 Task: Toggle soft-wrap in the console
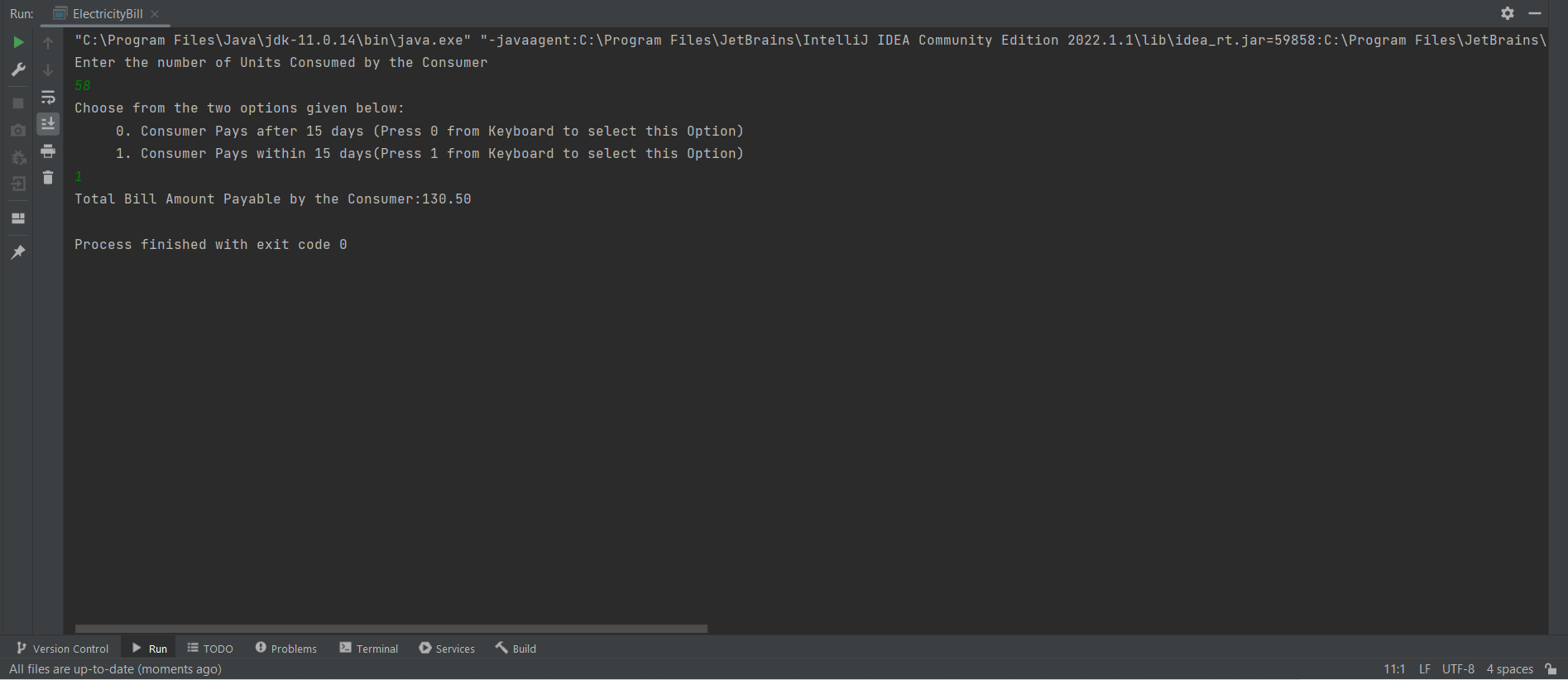(x=48, y=97)
